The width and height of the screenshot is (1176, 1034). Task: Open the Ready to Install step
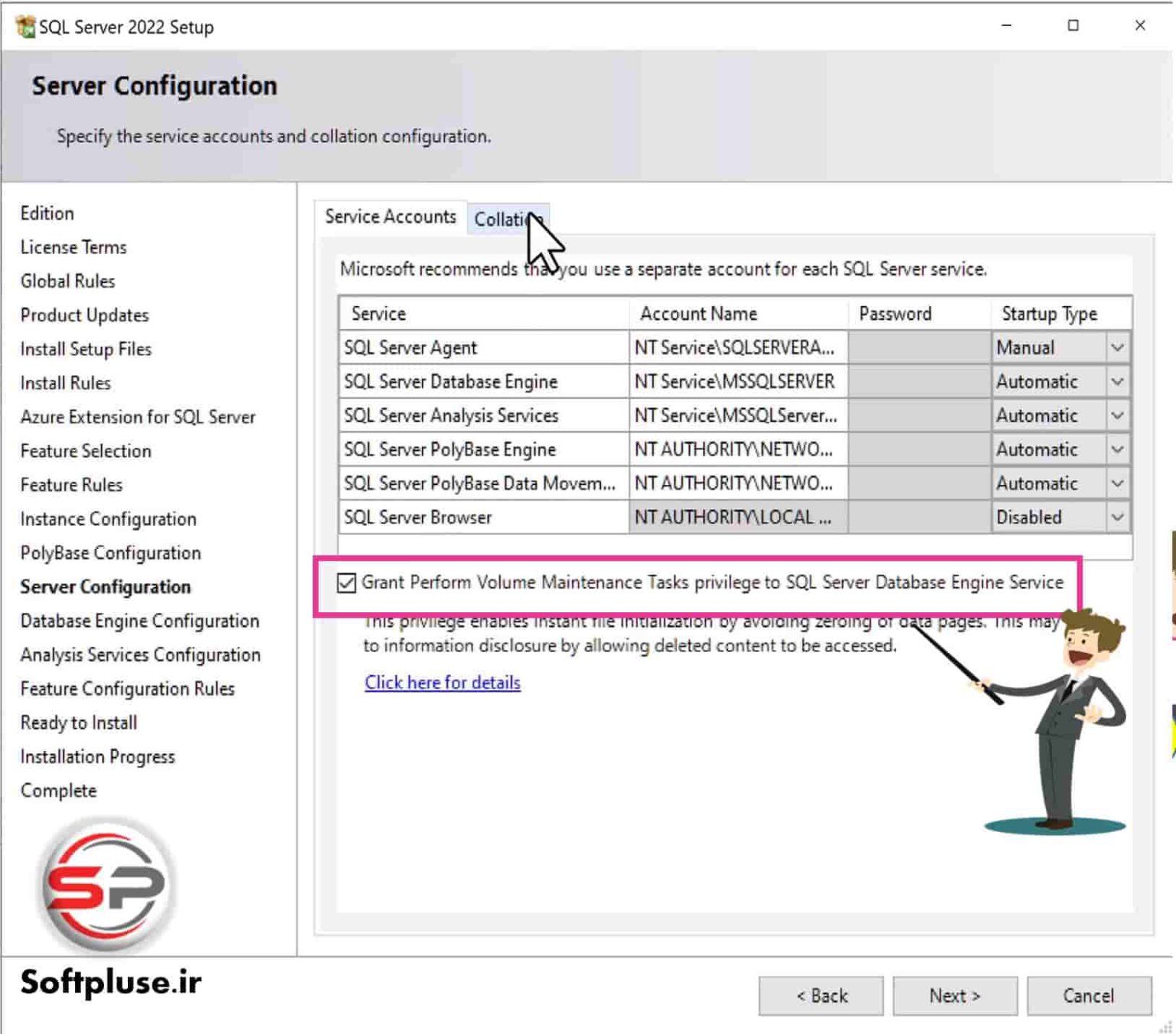coord(78,722)
